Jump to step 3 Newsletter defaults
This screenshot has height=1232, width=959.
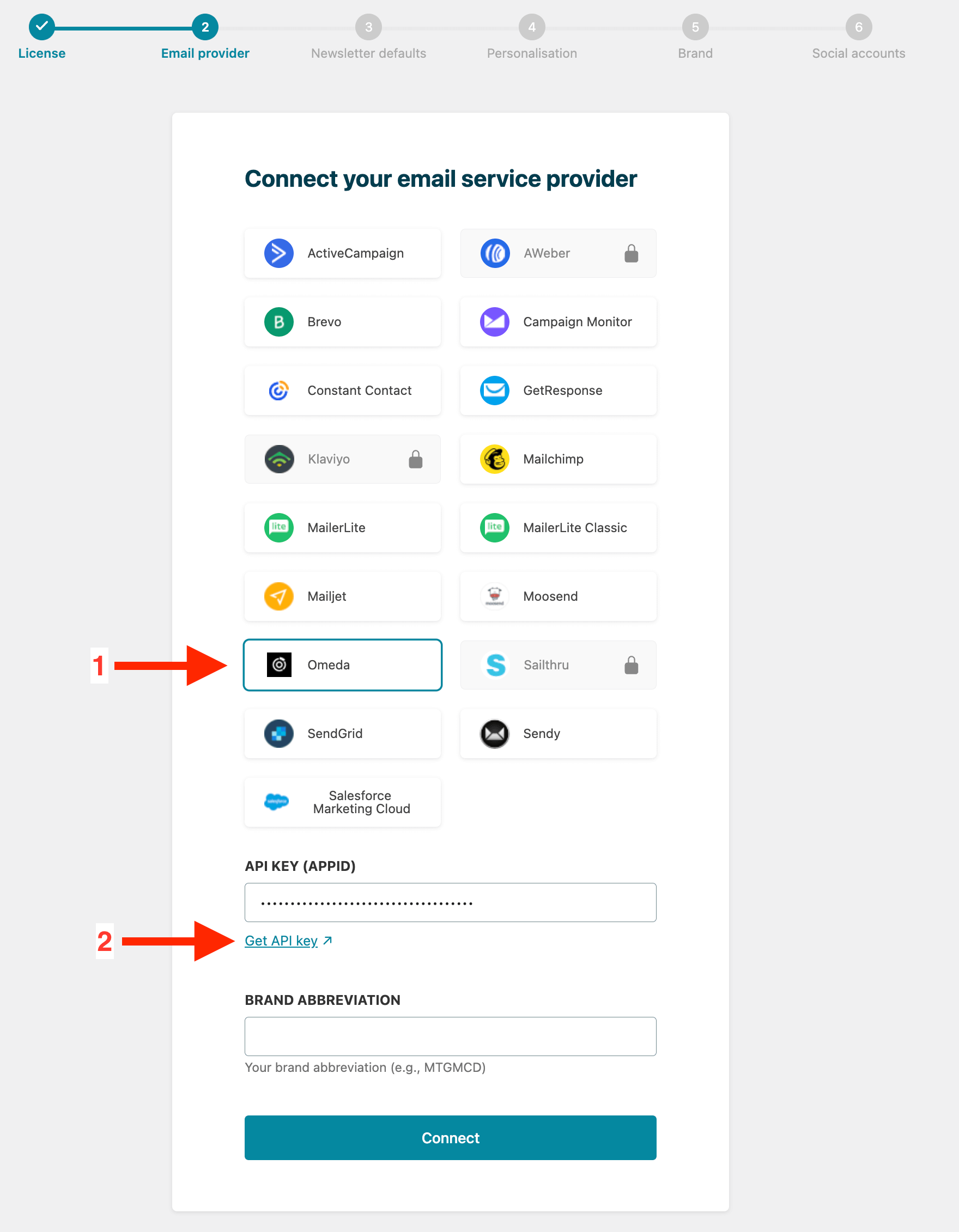(x=368, y=28)
